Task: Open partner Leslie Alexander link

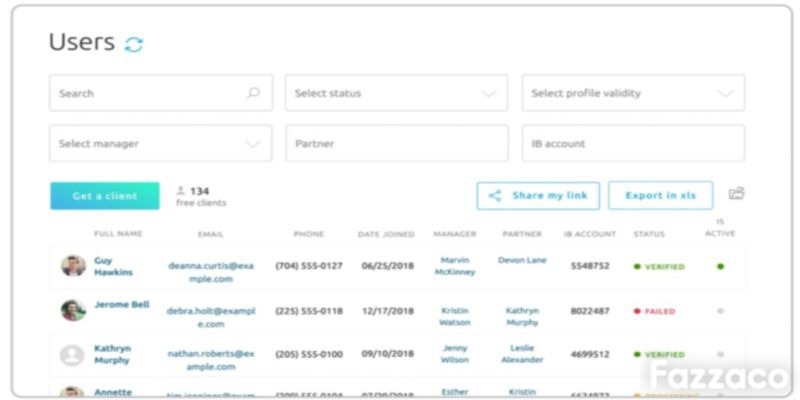Action: (522, 354)
